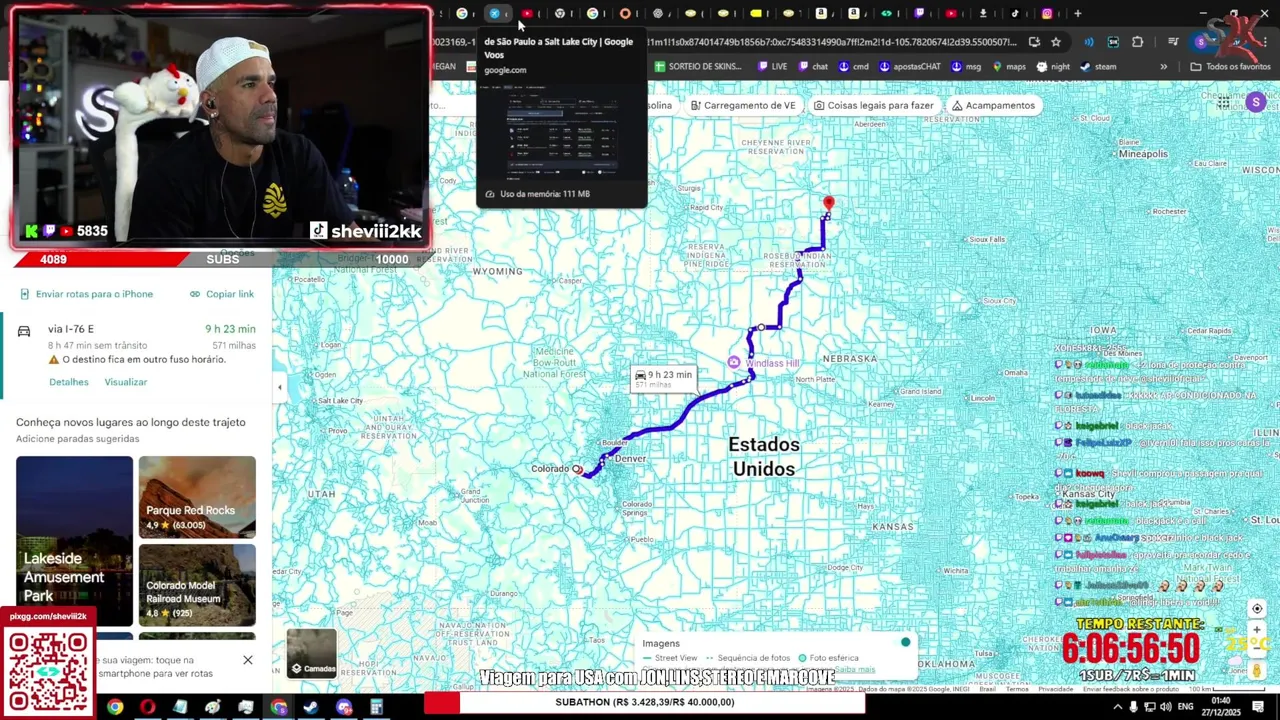Click the 9 h 23 min route label
The width and height of the screenshot is (1280, 720).
tap(663, 379)
